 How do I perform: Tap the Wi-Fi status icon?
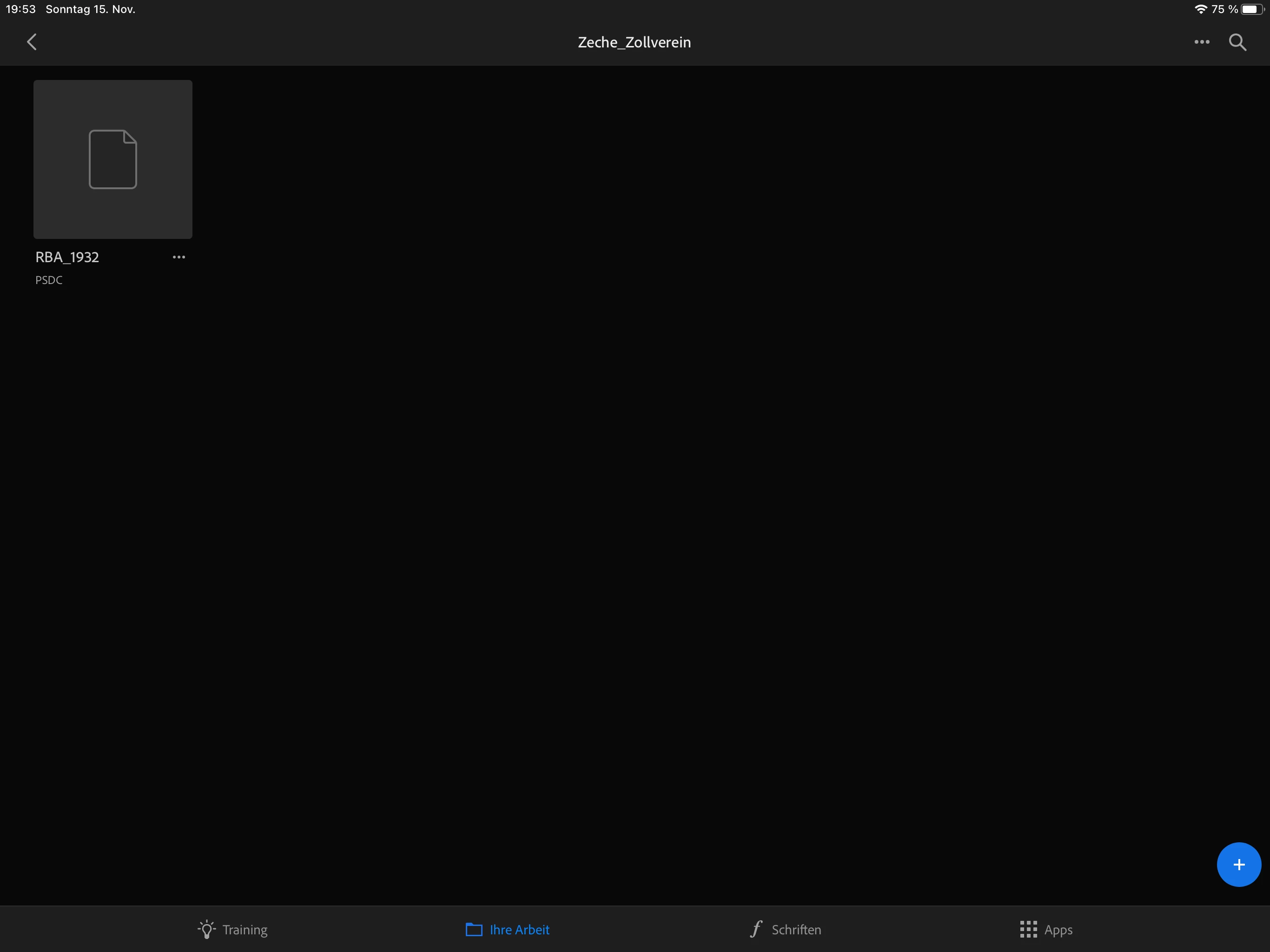[1201, 9]
